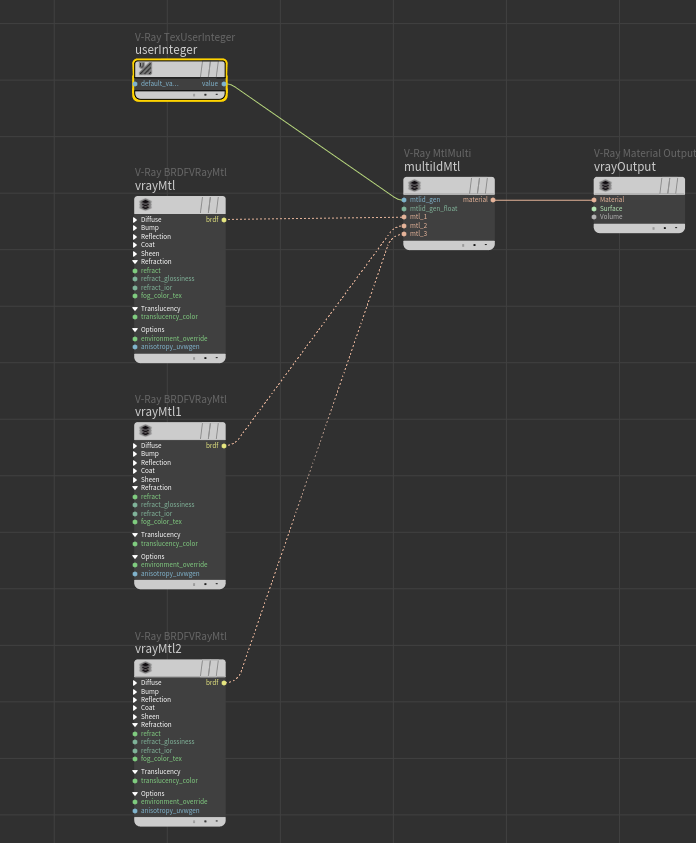
Task: Collapse the Refraction group on vrayMtl
Action: pyautogui.click(x=135, y=262)
